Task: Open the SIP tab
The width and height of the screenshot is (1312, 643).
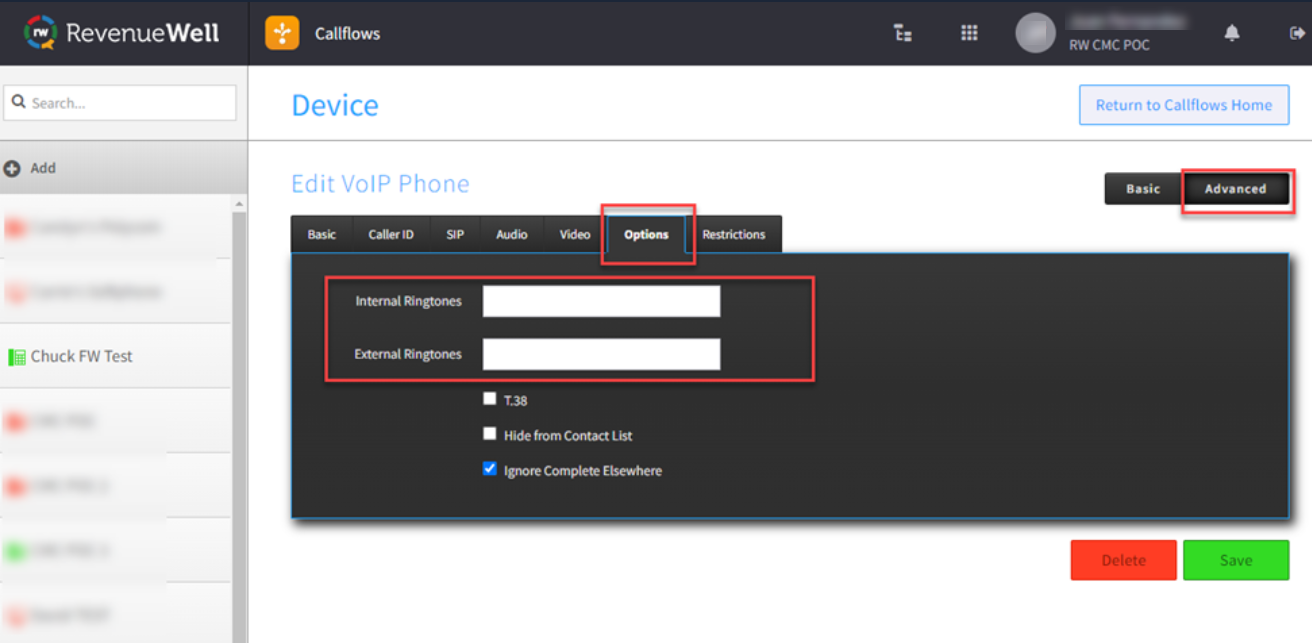Action: tap(455, 234)
